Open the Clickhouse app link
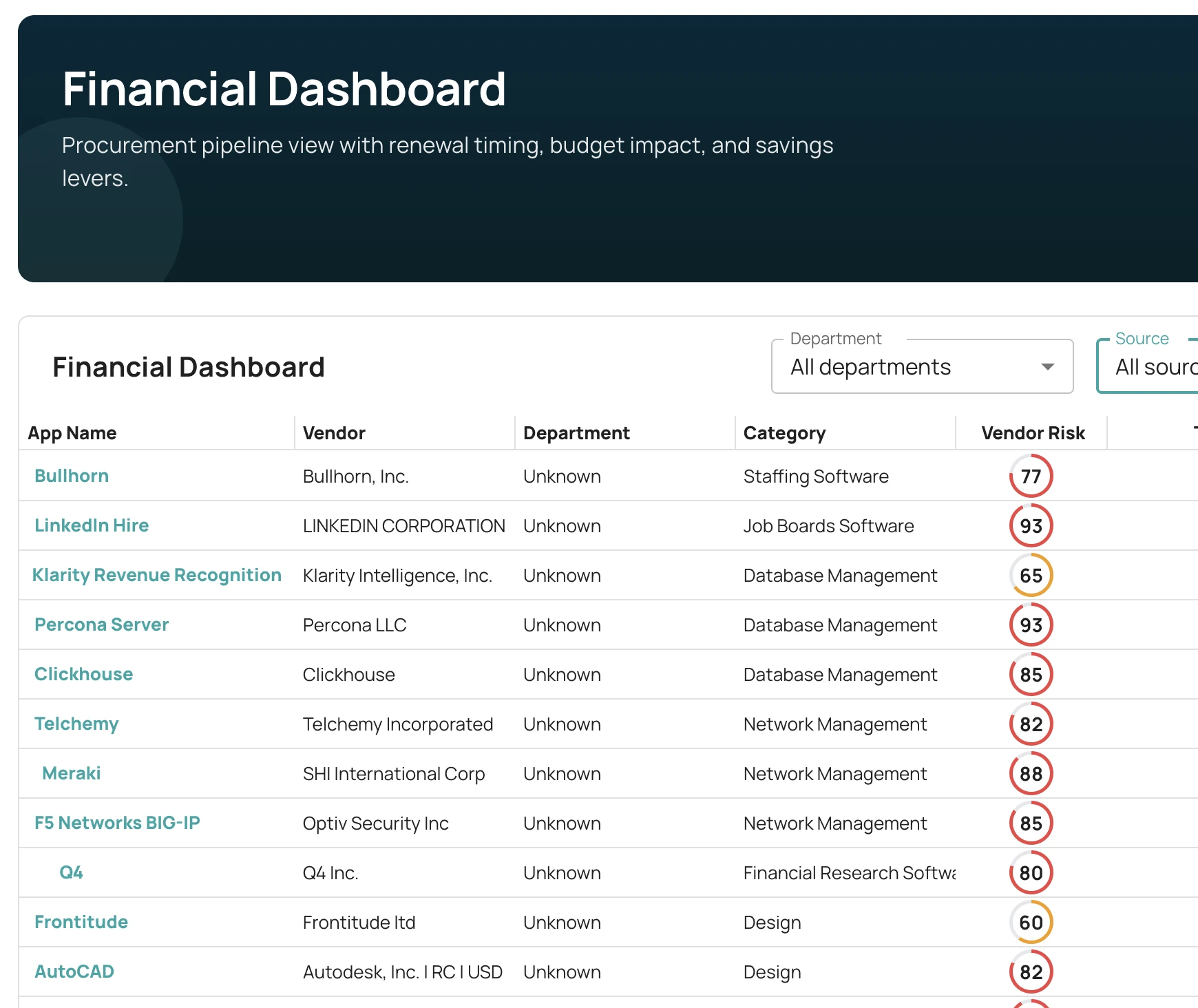The image size is (1198, 1008). coord(84,674)
